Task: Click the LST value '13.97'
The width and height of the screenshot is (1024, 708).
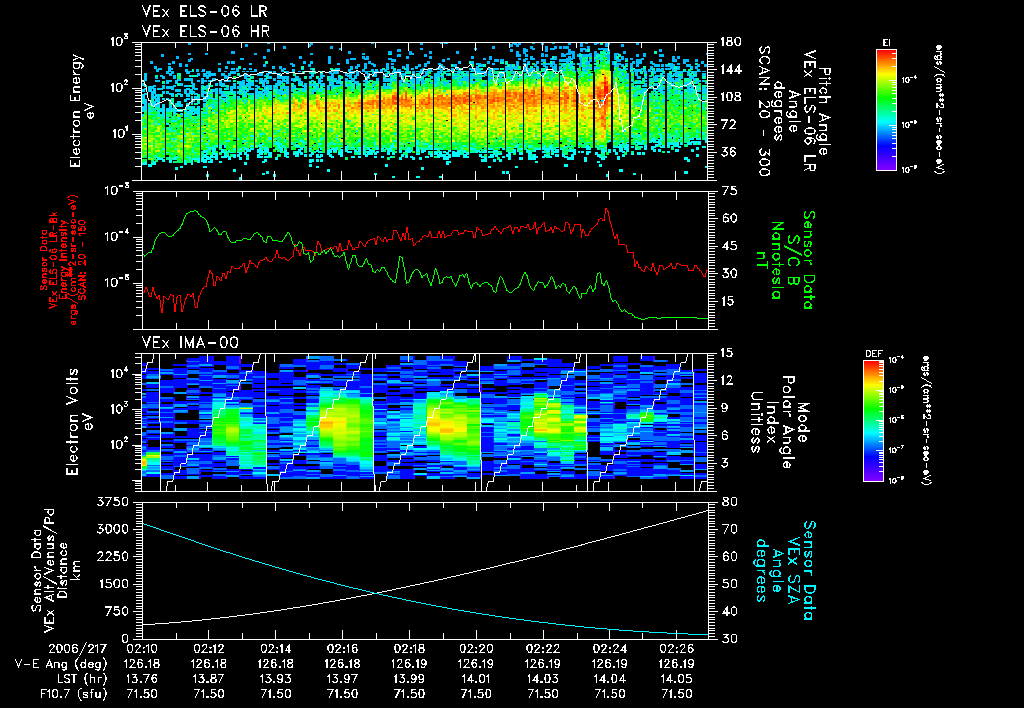Action: click(x=342, y=679)
